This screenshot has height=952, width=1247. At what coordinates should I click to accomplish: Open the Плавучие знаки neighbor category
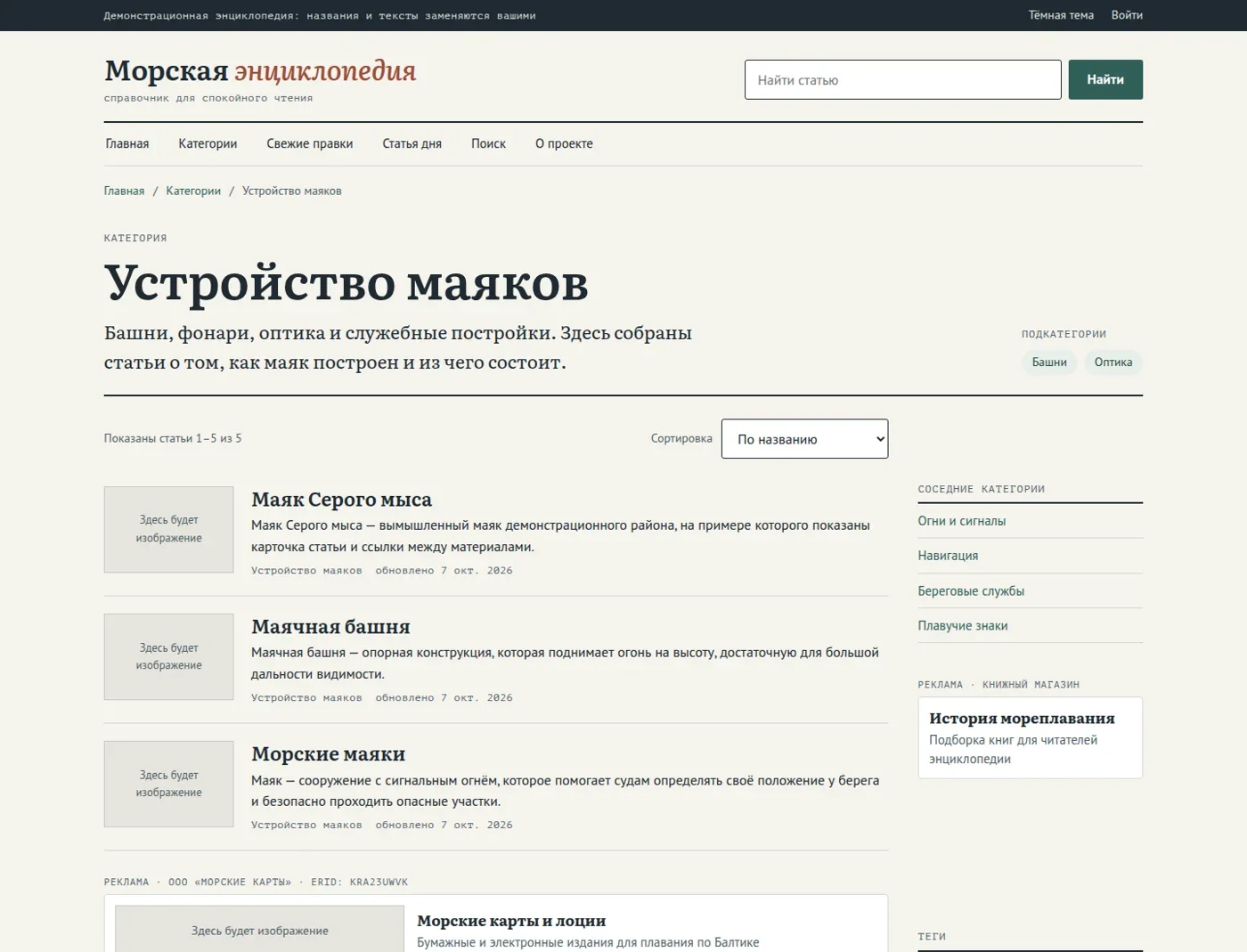963,626
